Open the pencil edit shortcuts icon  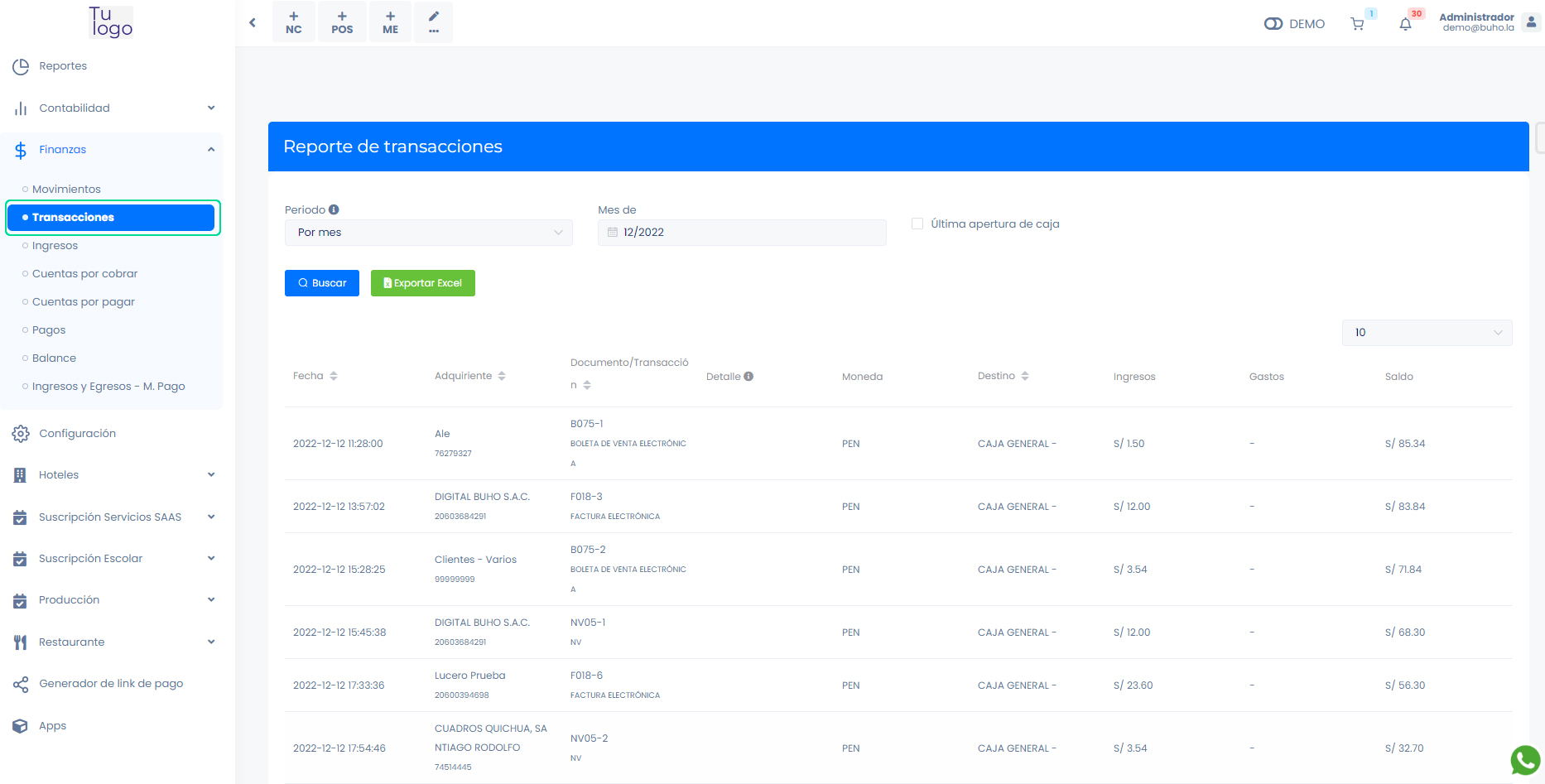(434, 22)
